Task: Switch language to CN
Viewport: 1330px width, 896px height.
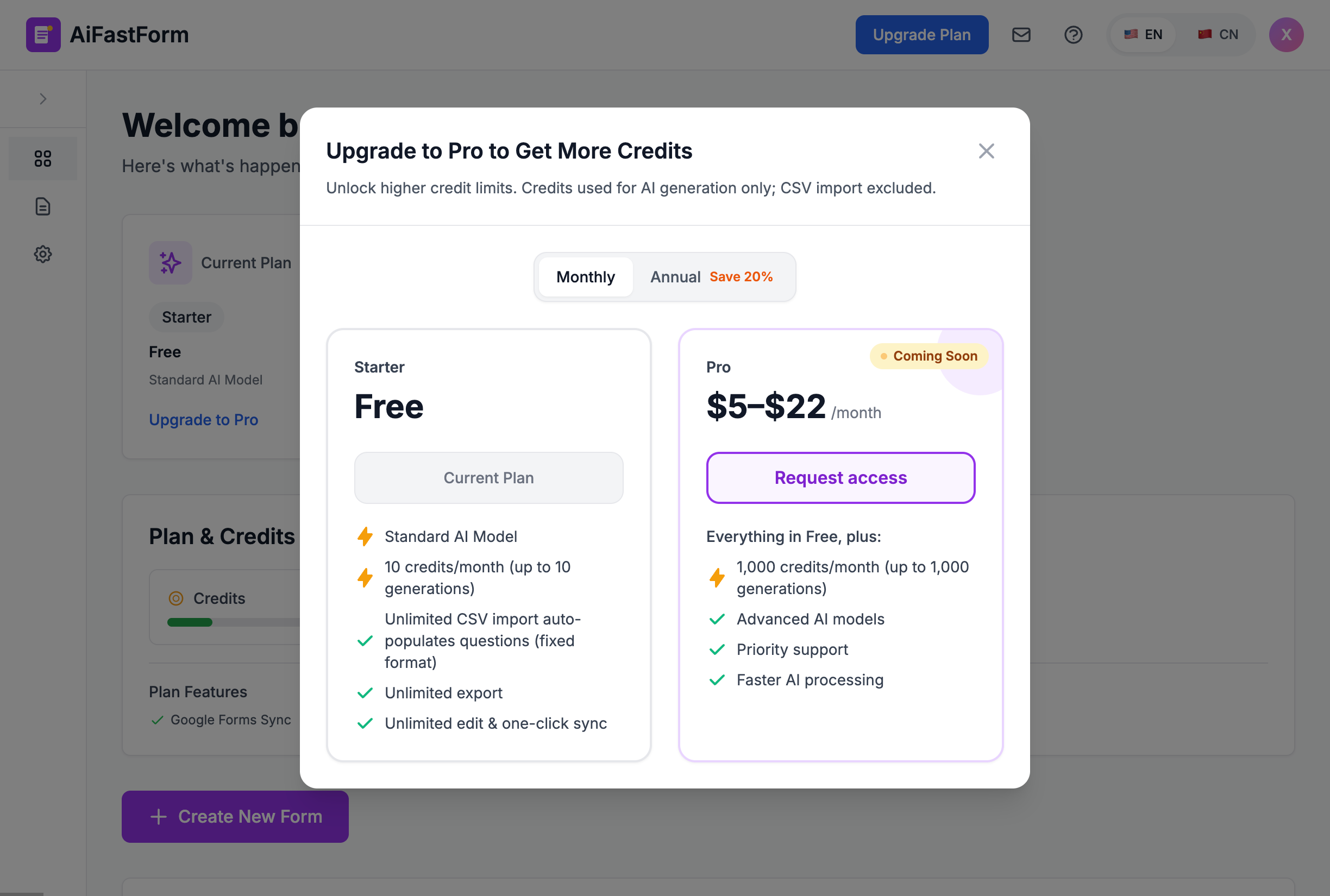Action: click(x=1218, y=35)
